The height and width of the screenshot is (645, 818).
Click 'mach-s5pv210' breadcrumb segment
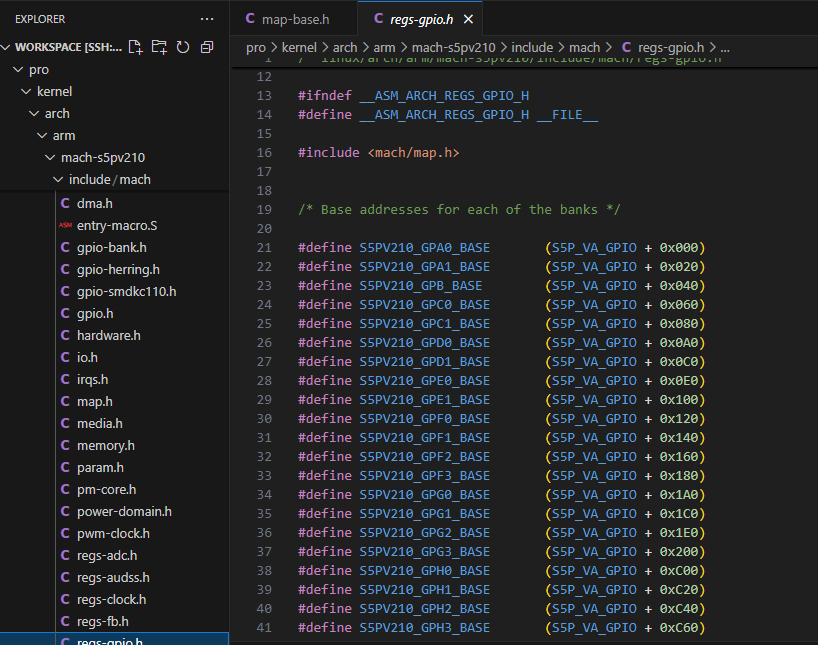[x=453, y=47]
